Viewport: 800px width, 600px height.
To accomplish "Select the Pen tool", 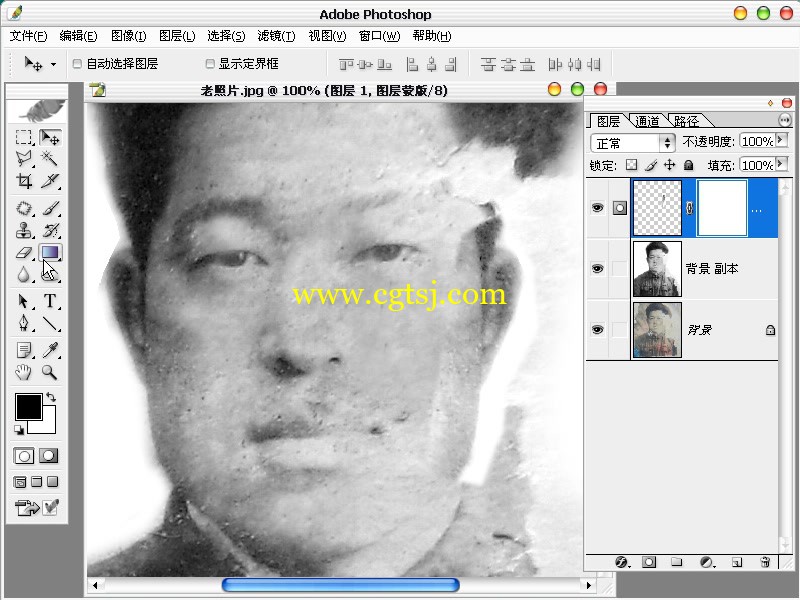I will 23,323.
